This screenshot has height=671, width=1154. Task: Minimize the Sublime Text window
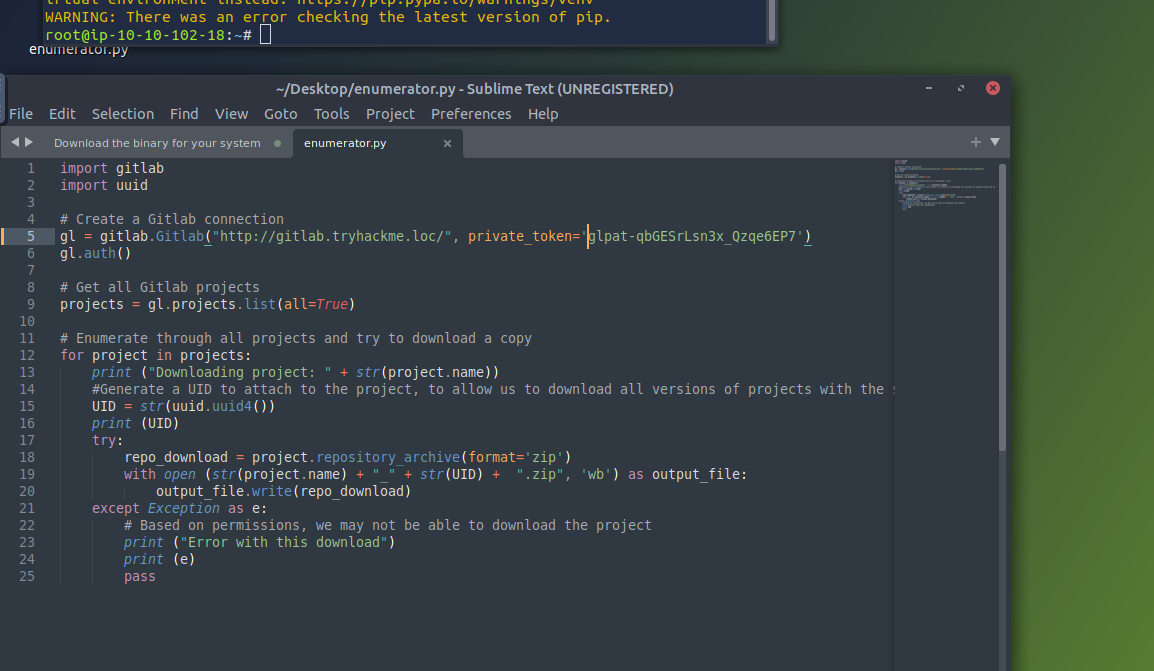click(929, 88)
